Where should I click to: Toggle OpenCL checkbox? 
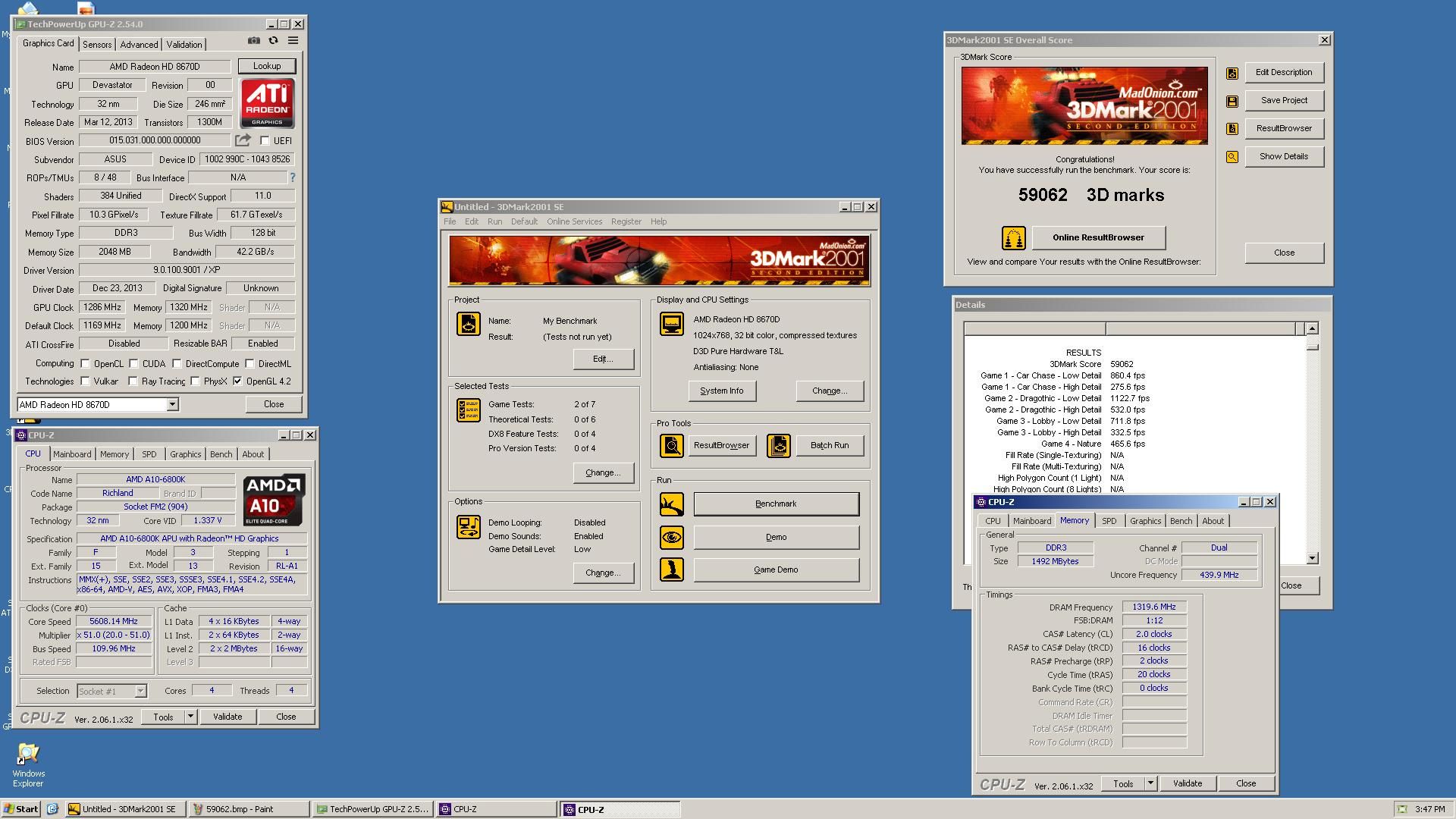pos(85,363)
